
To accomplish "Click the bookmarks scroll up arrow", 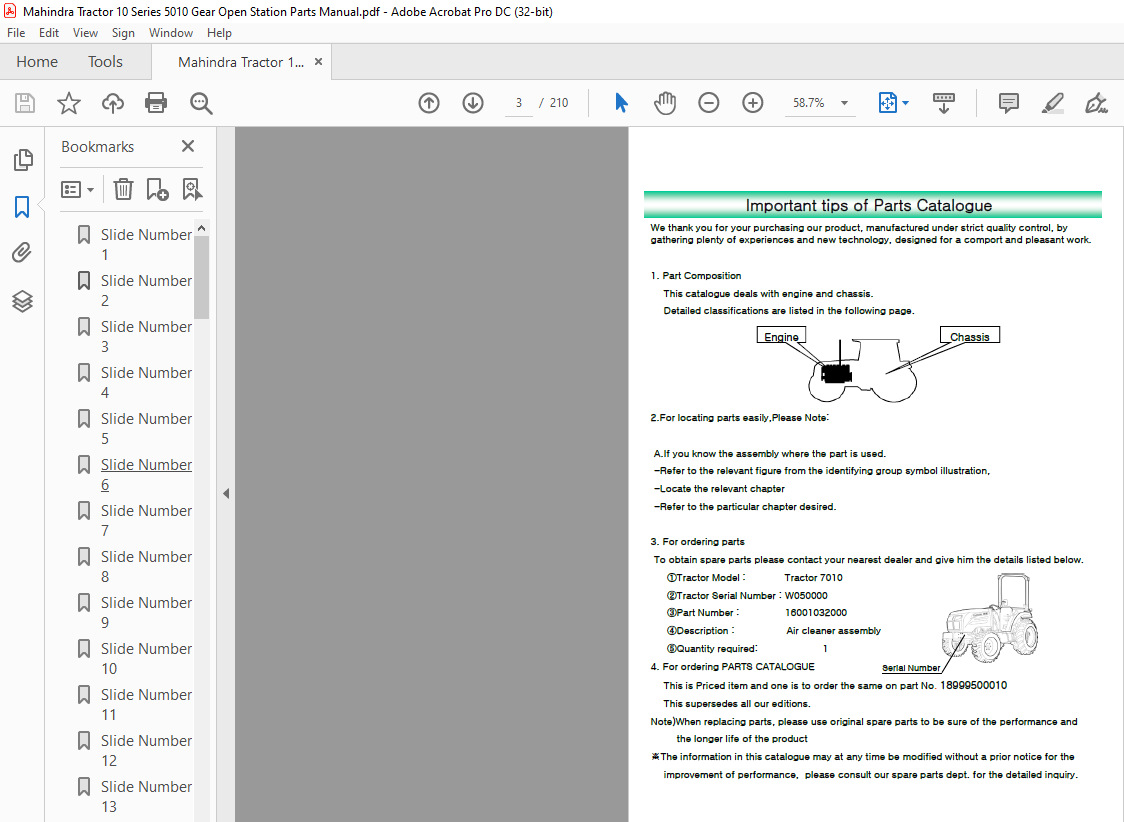I will [201, 227].
